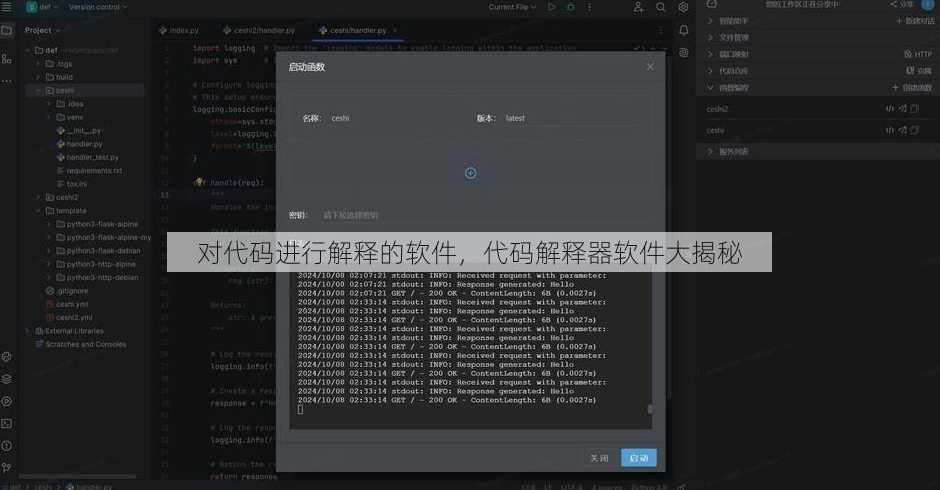Close the ceshi/handler.py tab
The width and height of the screenshot is (940, 490).
(395, 30)
